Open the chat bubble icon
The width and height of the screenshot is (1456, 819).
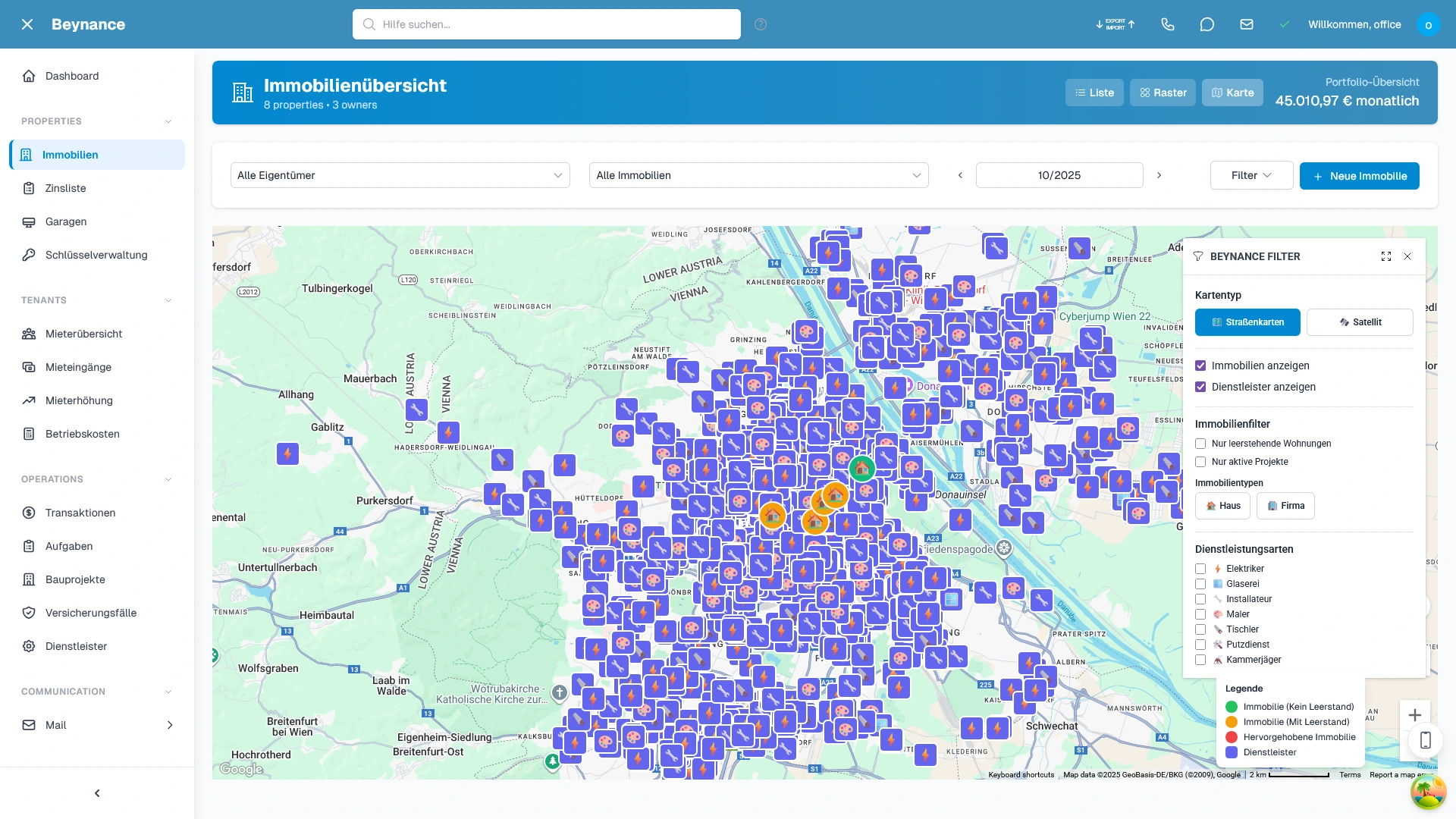(1207, 24)
